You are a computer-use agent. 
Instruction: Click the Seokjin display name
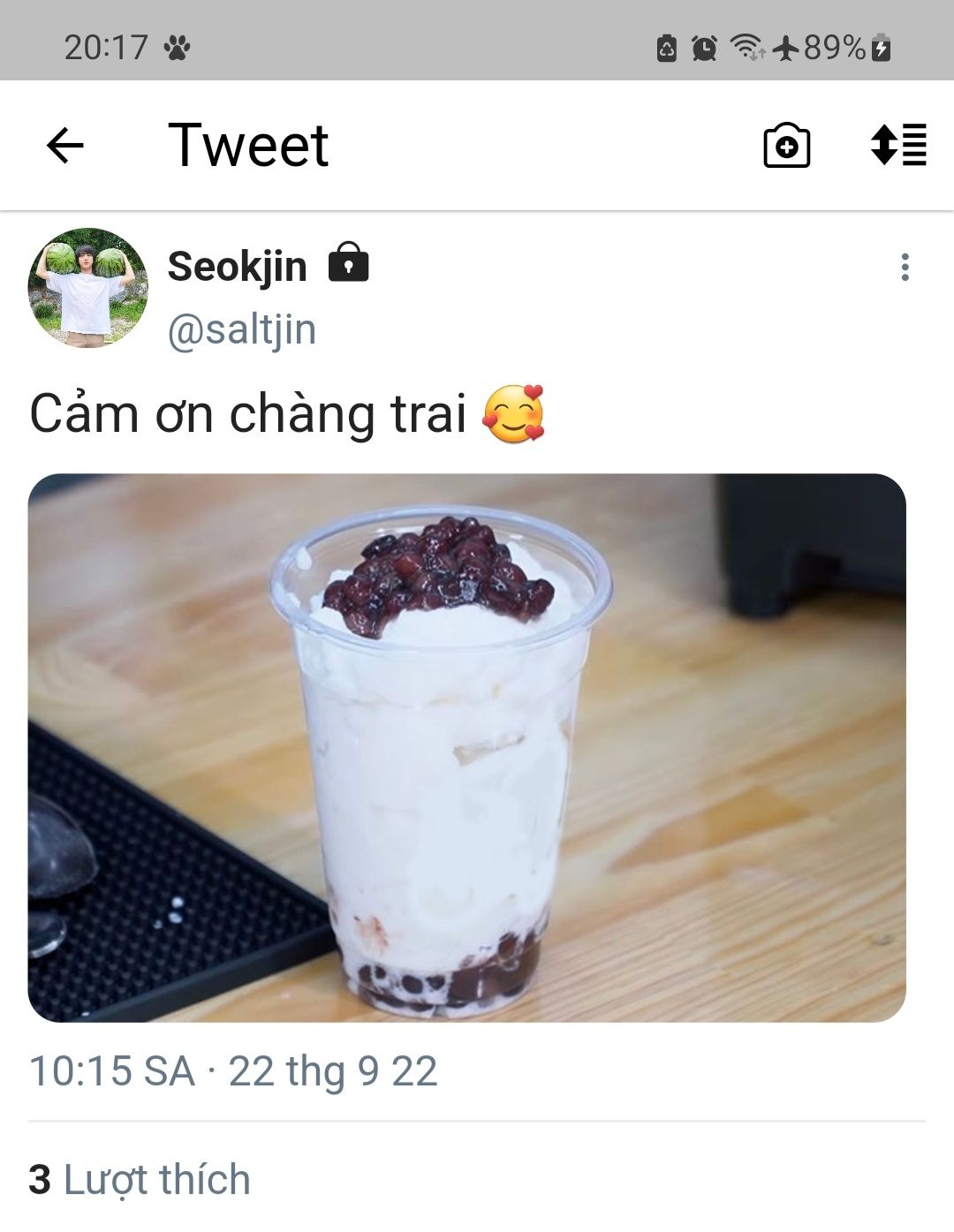237,266
